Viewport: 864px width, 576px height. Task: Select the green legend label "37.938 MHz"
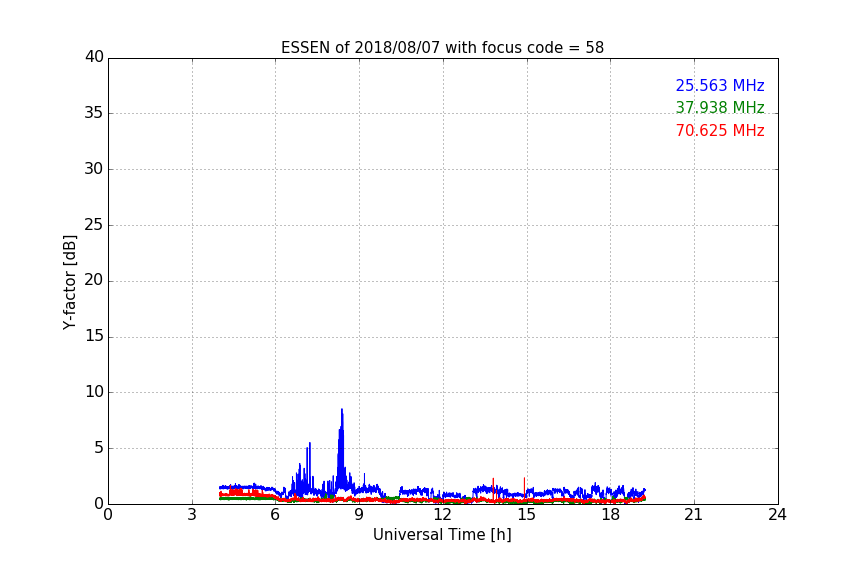[720, 107]
